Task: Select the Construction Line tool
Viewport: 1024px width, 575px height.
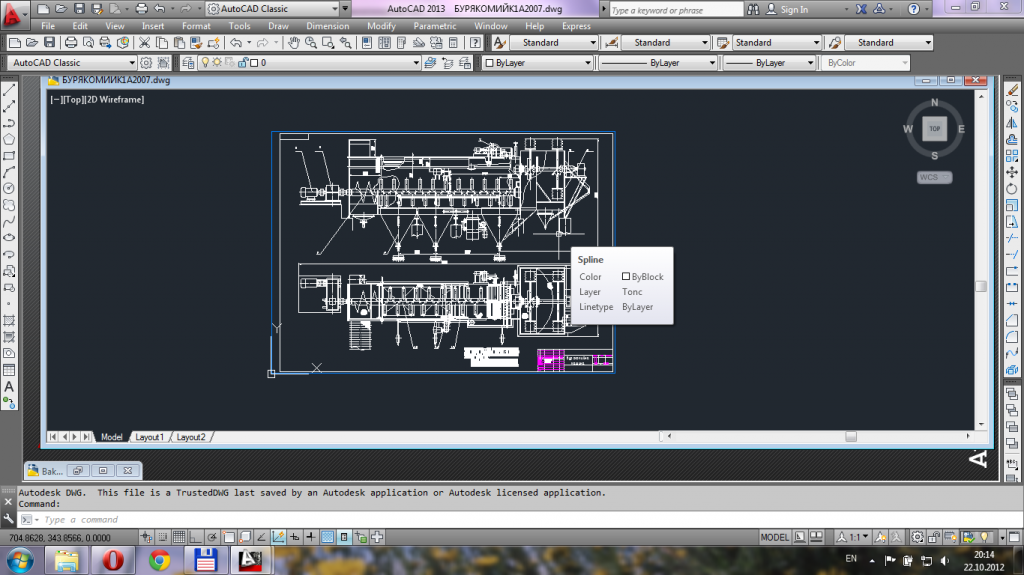Action: tap(9, 106)
